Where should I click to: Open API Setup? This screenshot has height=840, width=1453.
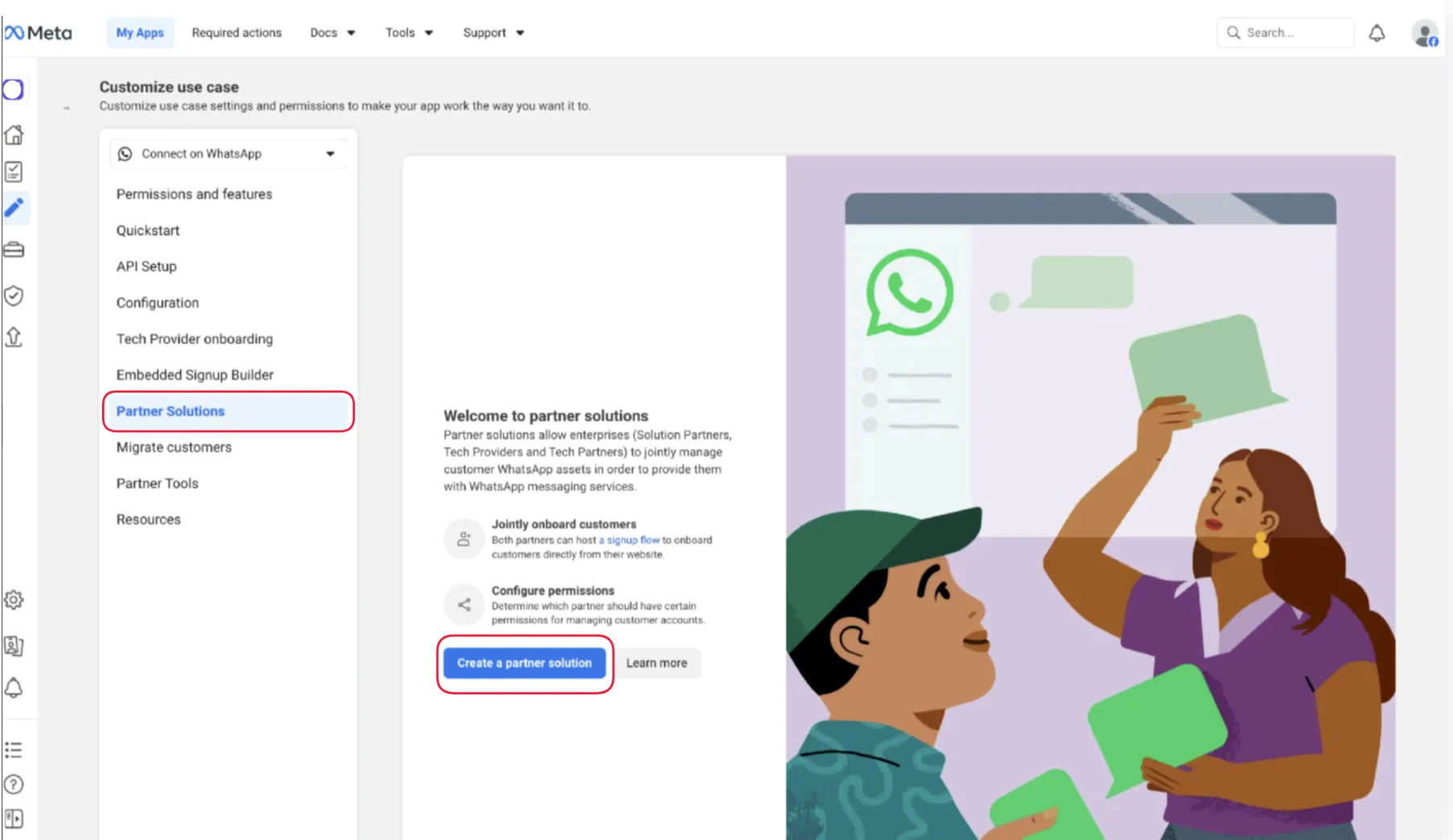pos(146,266)
